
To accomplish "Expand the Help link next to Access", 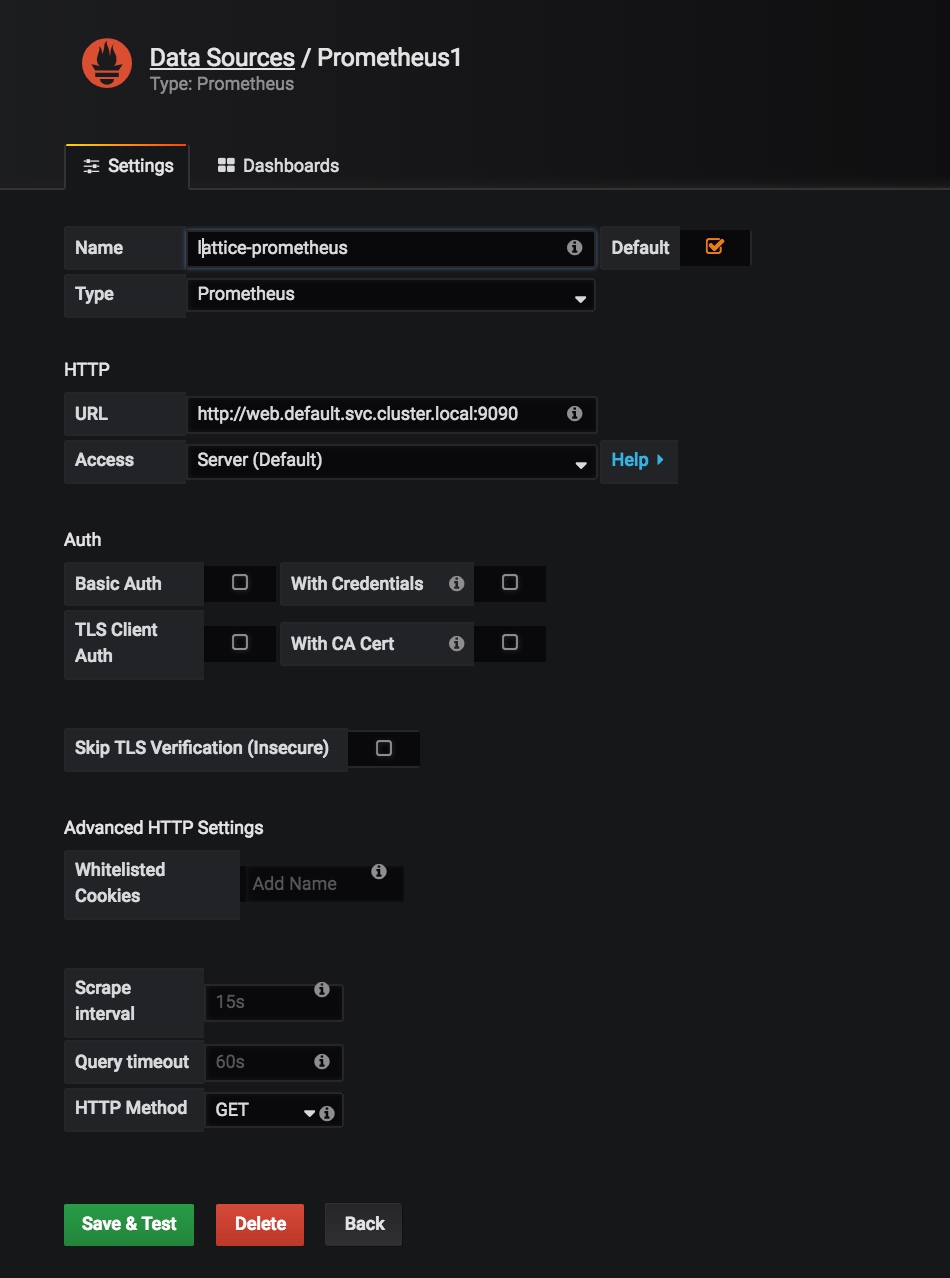I will tap(638, 460).
